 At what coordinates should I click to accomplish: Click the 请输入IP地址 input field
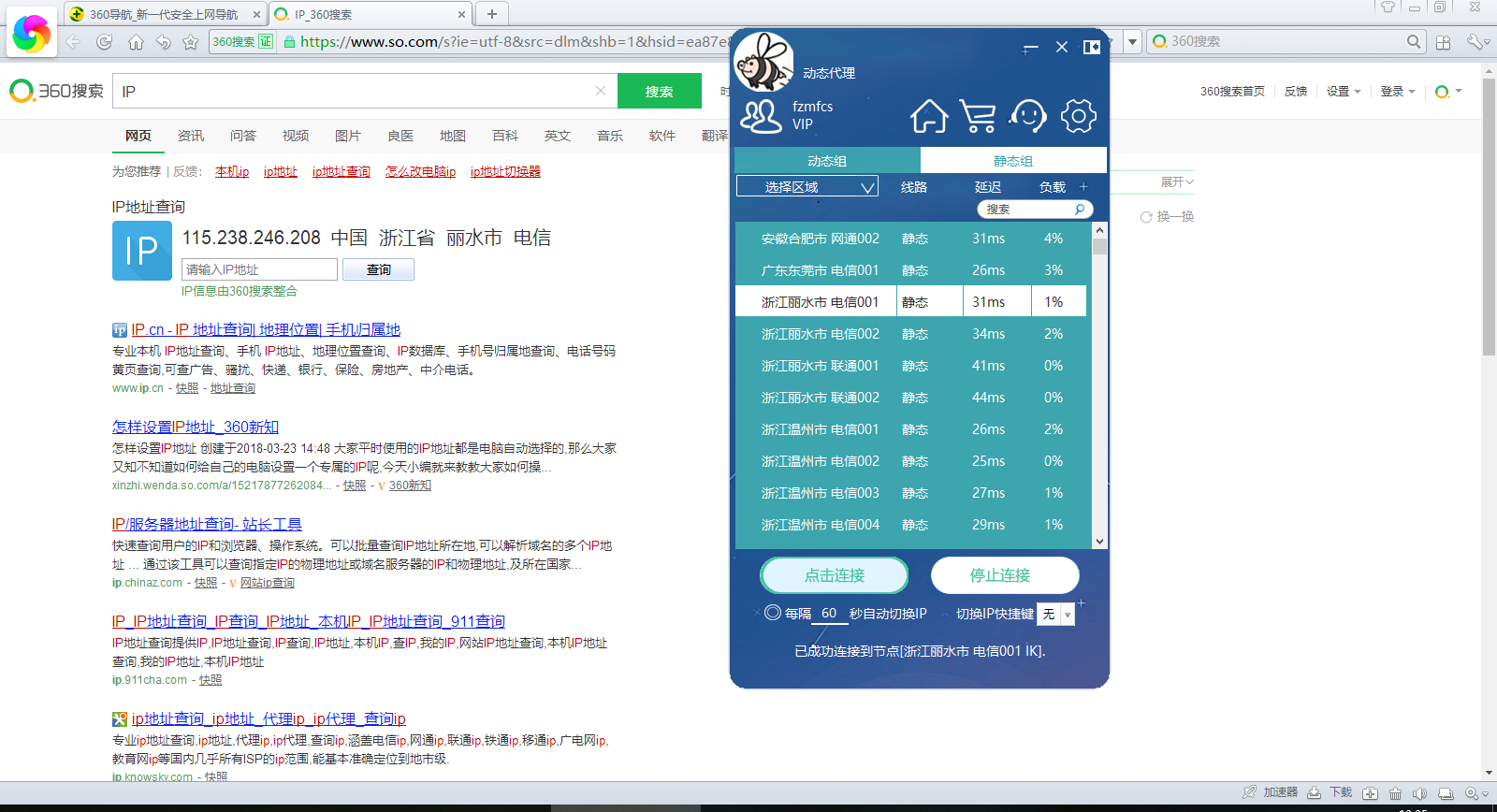(x=259, y=269)
